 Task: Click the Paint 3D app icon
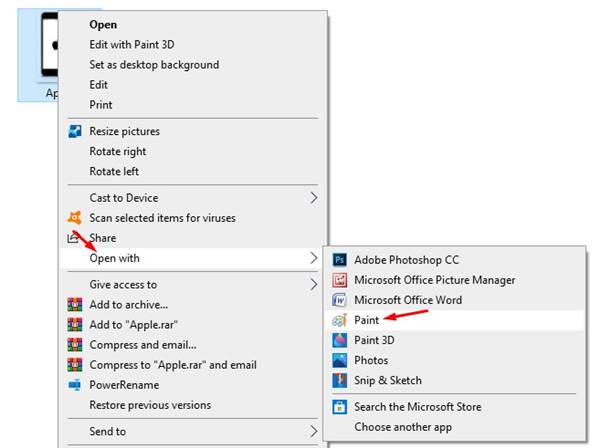(x=339, y=340)
